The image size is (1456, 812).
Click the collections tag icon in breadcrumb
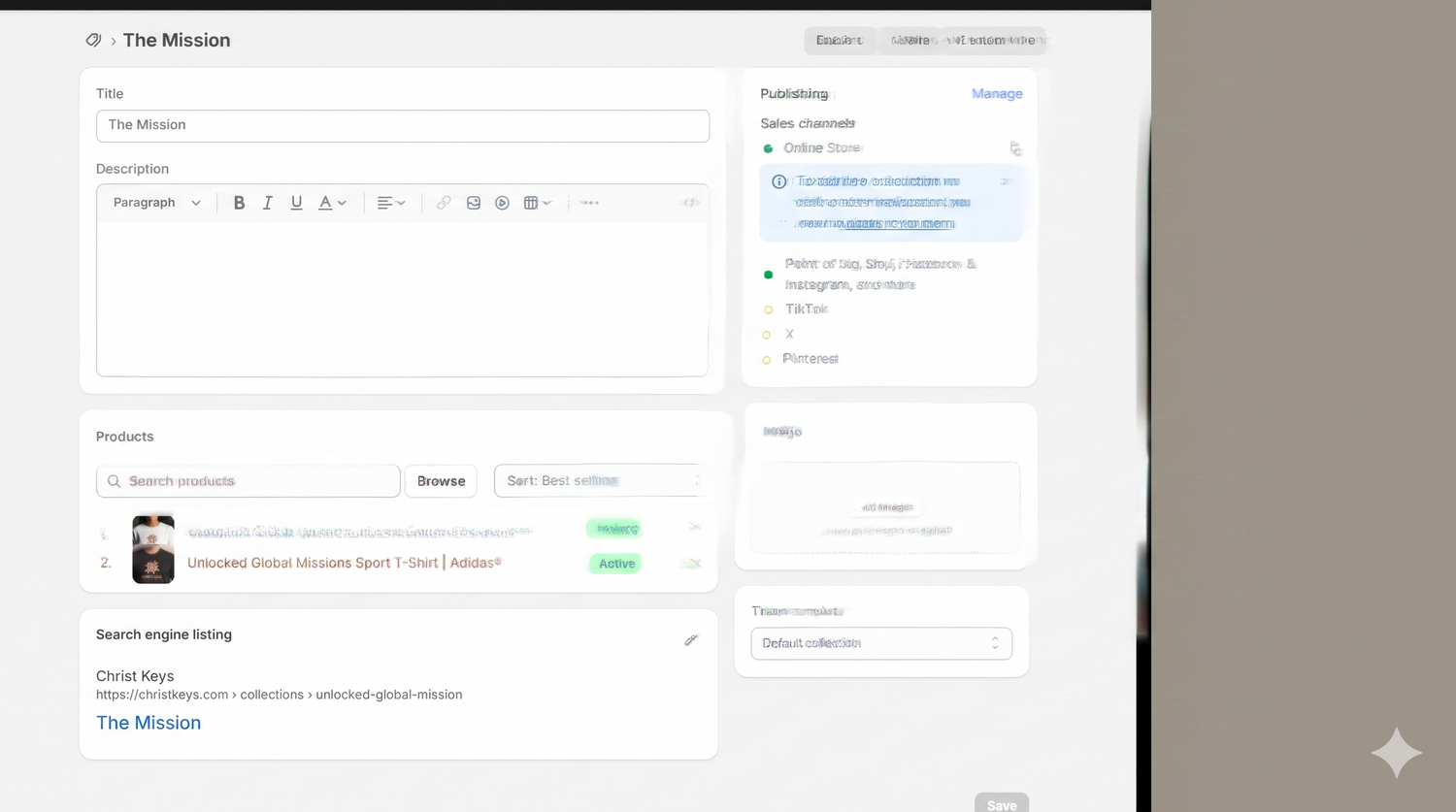93,40
